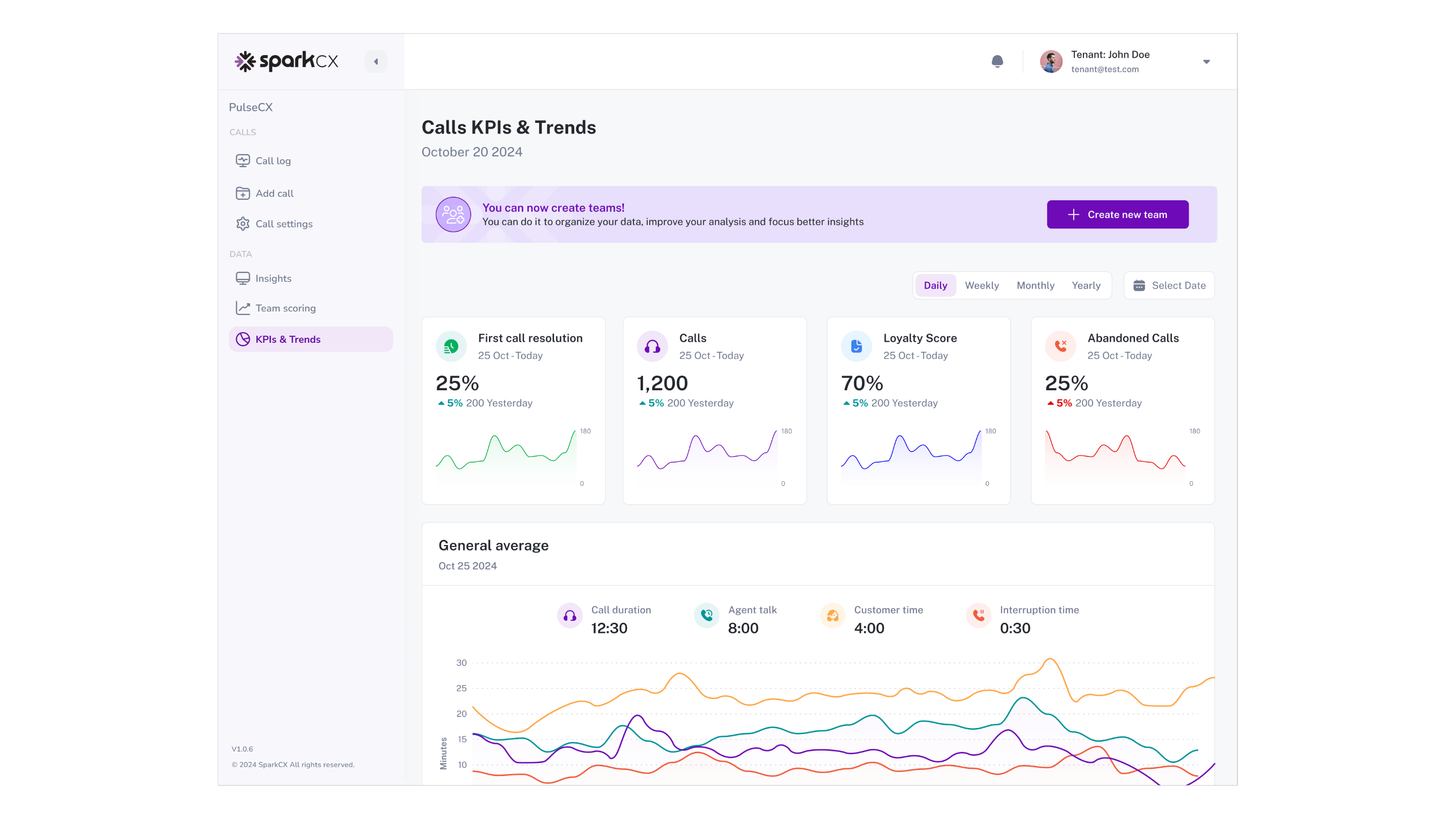Viewport: 1456px width, 819px height.
Task: Switch to the Yearly view
Action: click(x=1086, y=286)
